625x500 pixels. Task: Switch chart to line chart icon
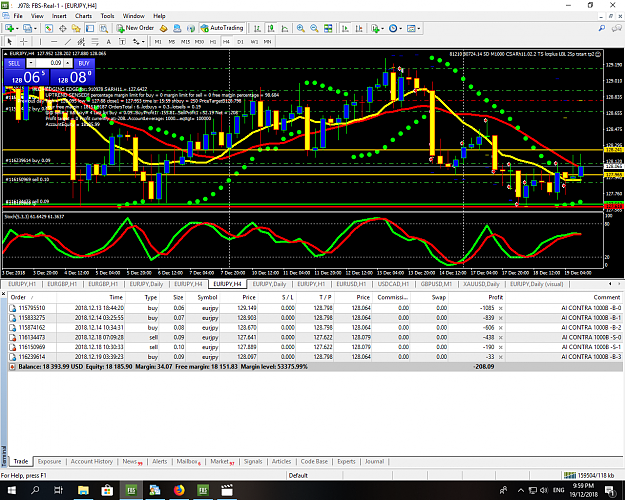[x=285, y=28]
